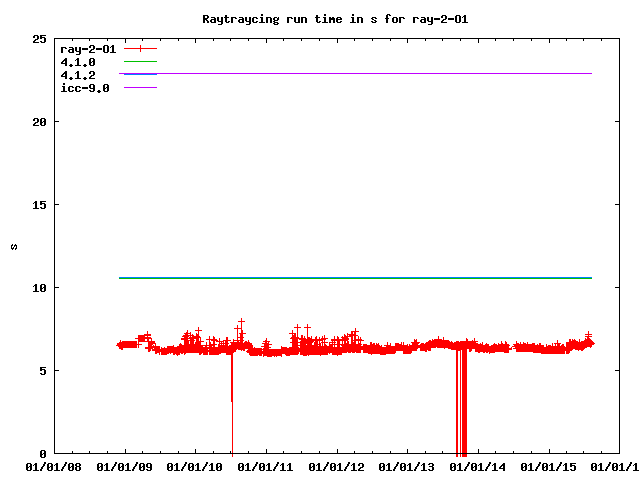Click the 4.1.0 legend entry
The image size is (640, 480).
(x=77, y=61)
